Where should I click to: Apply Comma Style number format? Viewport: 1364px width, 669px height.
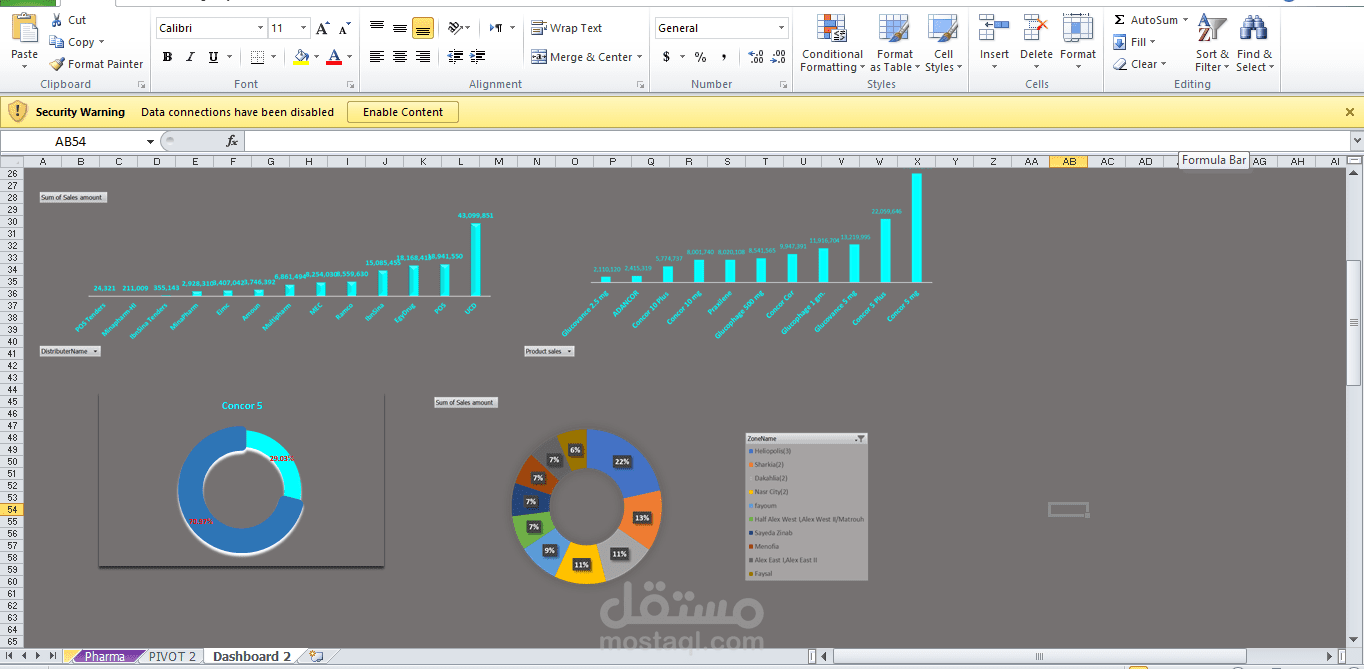click(x=722, y=57)
